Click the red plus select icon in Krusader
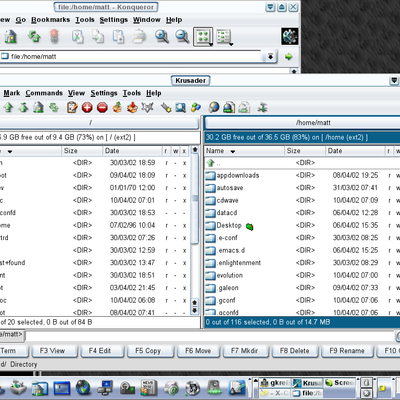Screen dimensions: 400x400 click(x=87, y=107)
